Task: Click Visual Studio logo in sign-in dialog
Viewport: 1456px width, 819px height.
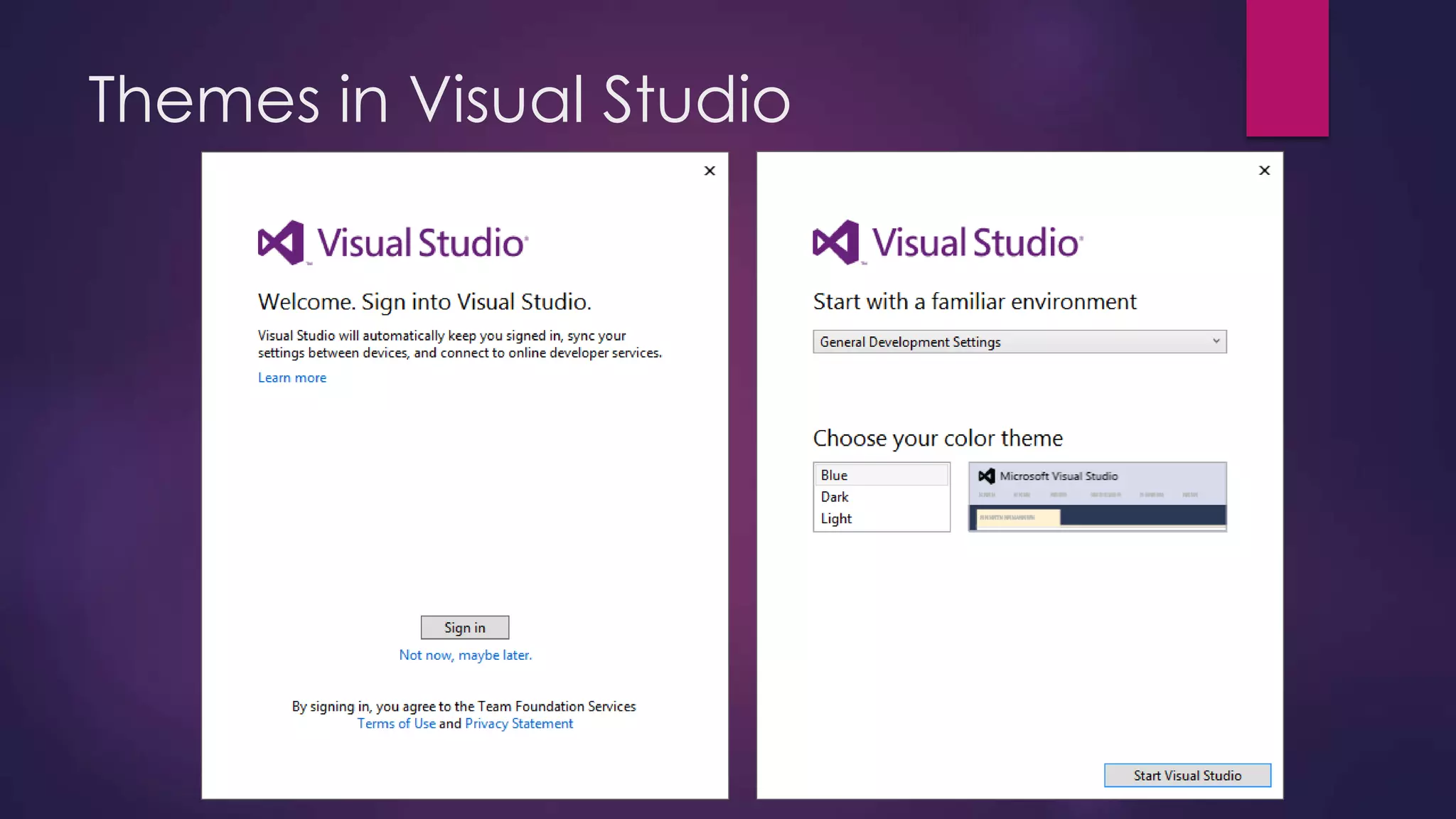Action: click(x=392, y=242)
